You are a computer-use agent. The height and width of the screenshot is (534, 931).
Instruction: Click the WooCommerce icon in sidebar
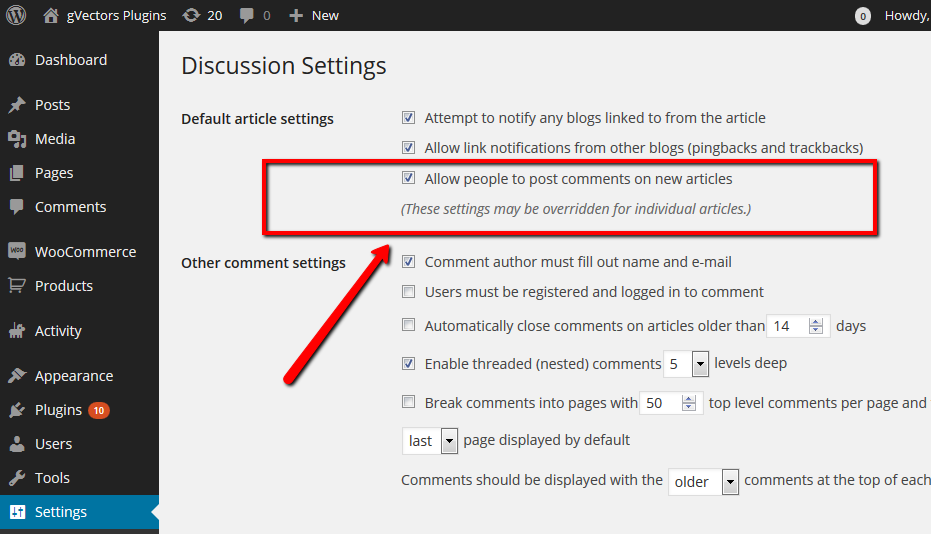pyautogui.click(x=17, y=252)
